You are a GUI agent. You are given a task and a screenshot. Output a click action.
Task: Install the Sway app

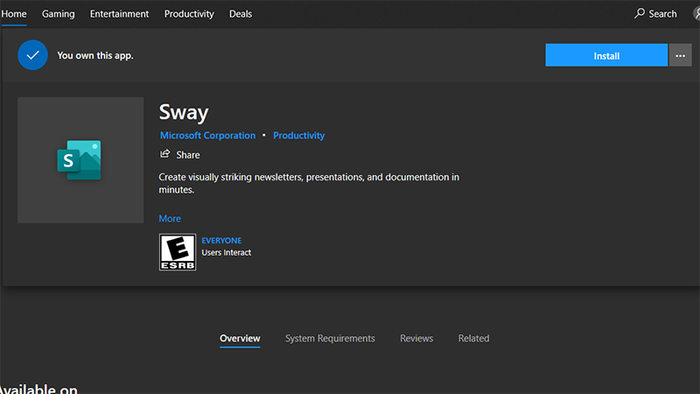(606, 55)
